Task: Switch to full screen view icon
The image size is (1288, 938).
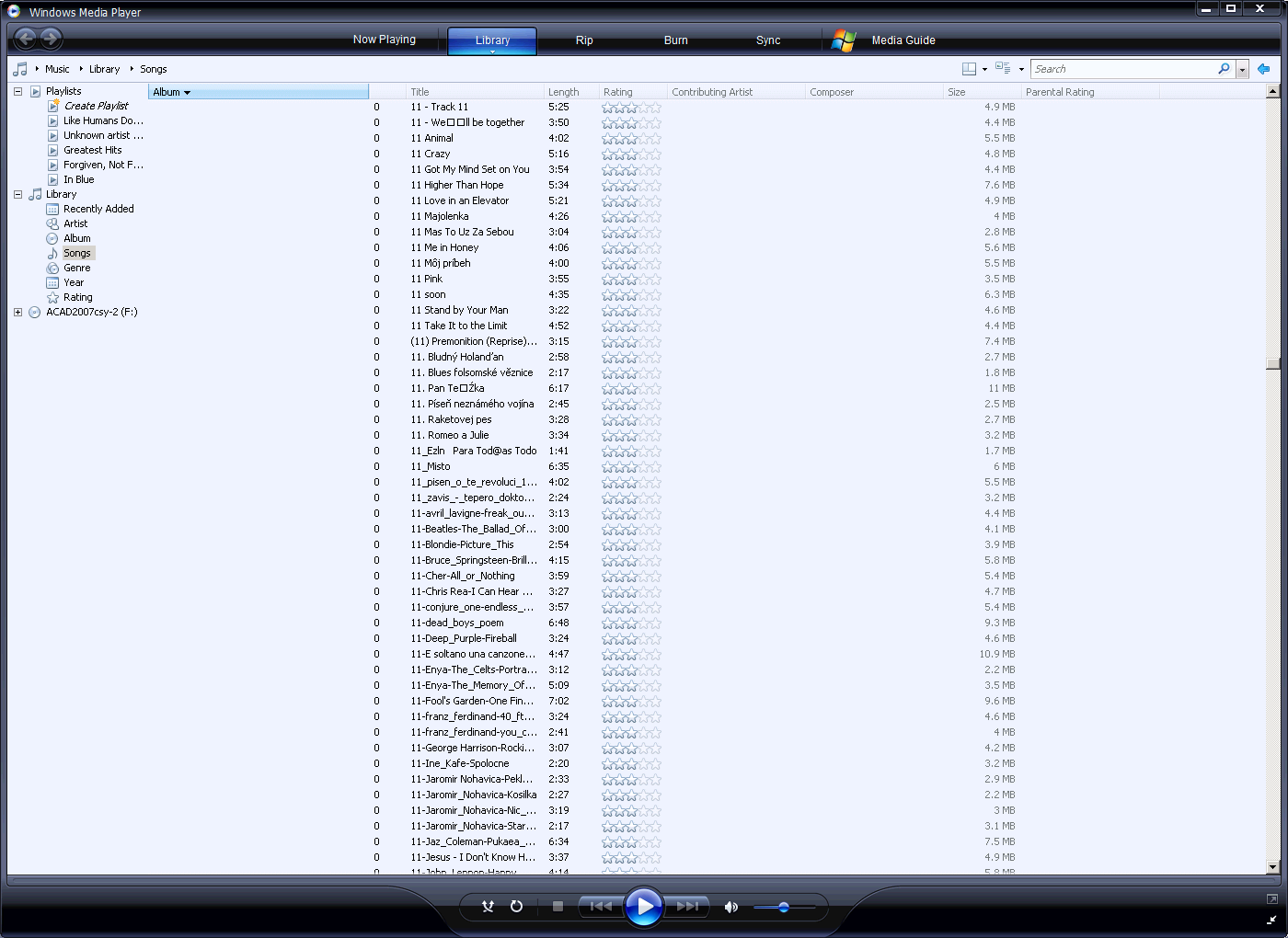Action: (x=1271, y=898)
